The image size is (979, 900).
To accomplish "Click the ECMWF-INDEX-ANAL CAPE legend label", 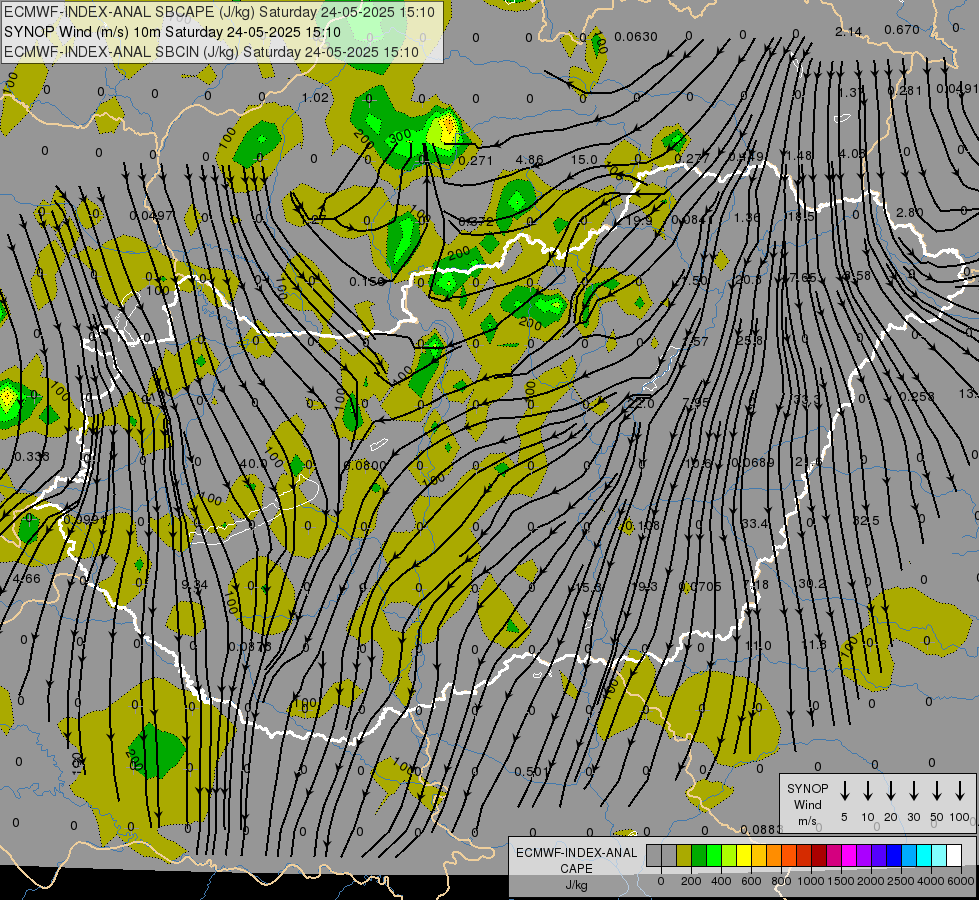I will pos(576,861).
